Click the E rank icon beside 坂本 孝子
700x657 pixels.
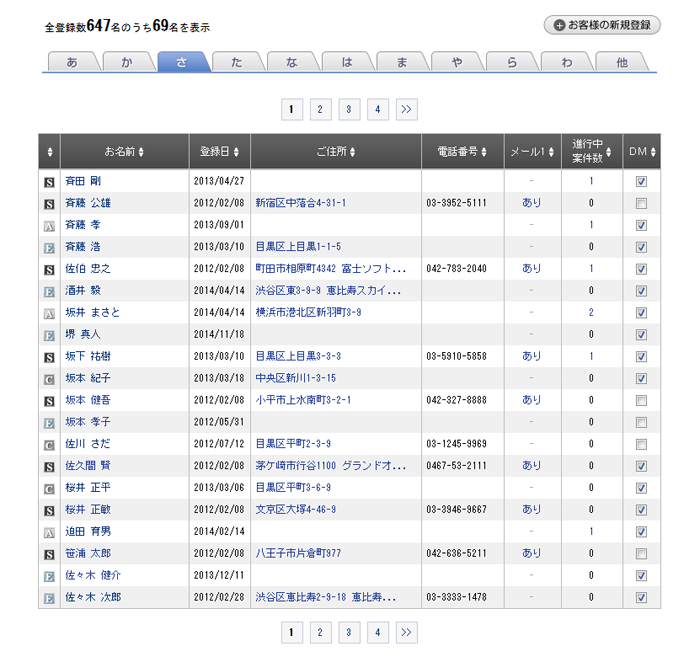pos(49,423)
